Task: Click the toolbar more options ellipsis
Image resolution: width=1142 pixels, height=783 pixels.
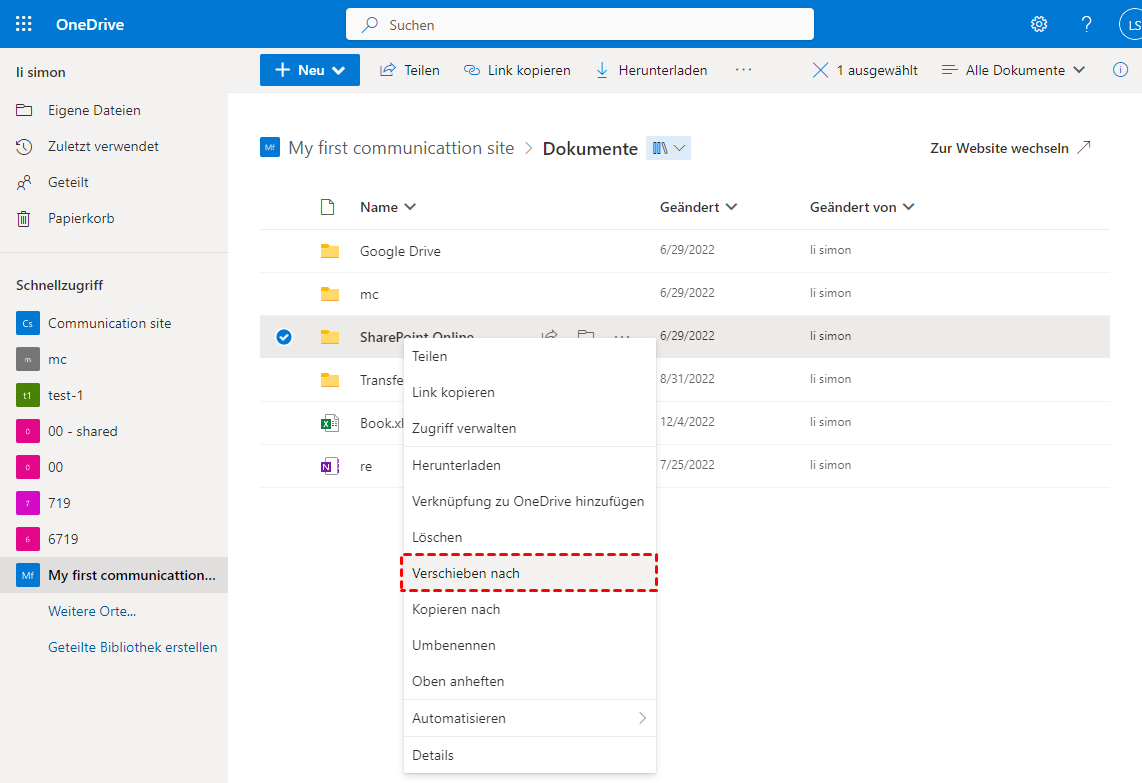Action: pos(743,70)
